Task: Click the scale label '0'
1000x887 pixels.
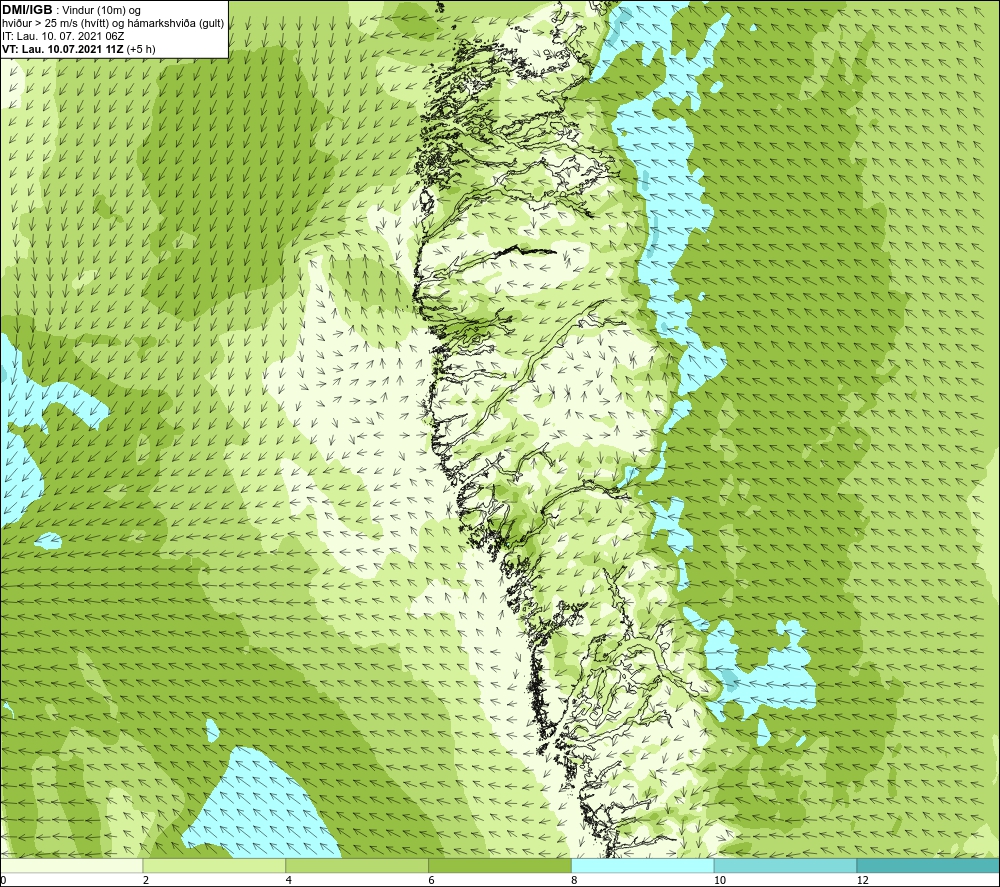Action: point(3,881)
